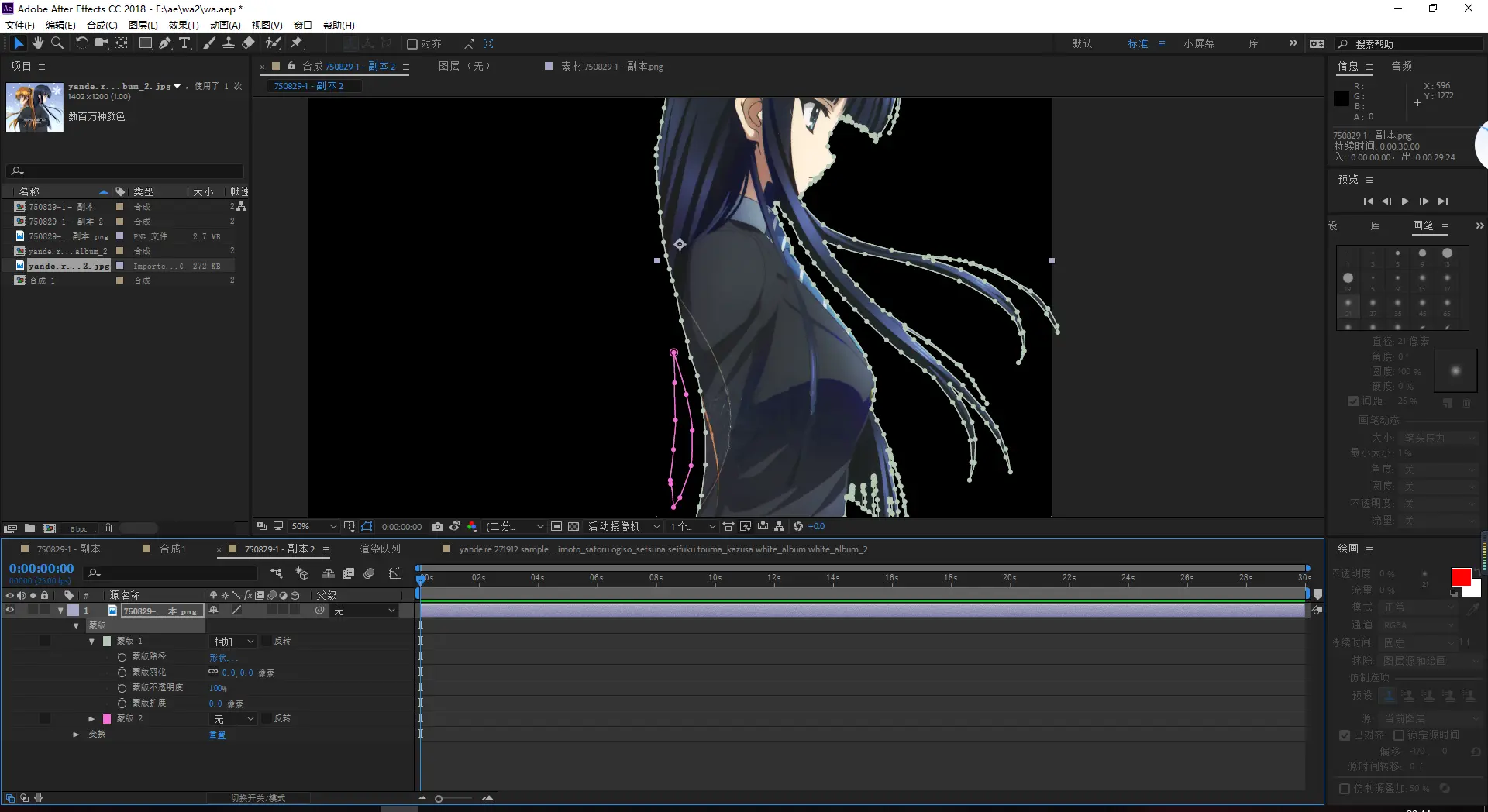The width and height of the screenshot is (1488, 812).
Task: Open the 活动摄像机 camera view dropdown
Action: (624, 527)
